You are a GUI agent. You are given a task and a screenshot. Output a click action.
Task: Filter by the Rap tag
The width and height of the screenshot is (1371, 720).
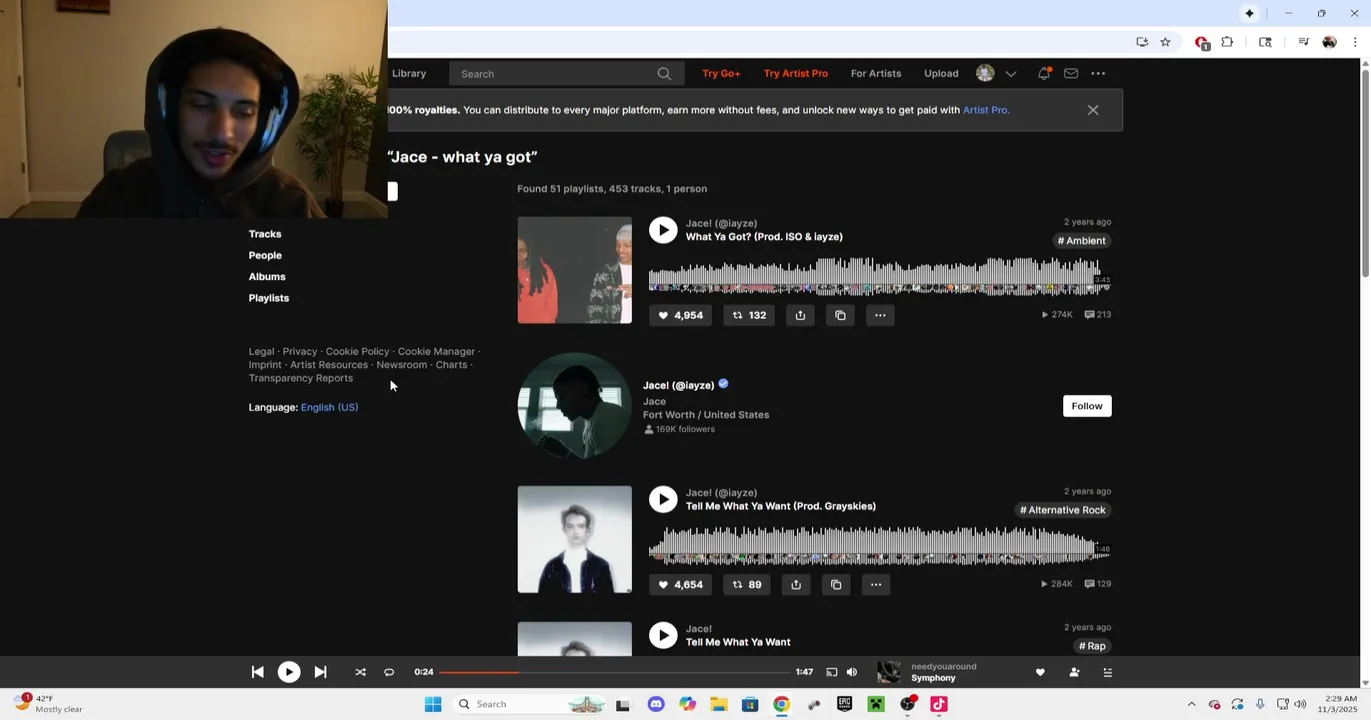click(1092, 646)
